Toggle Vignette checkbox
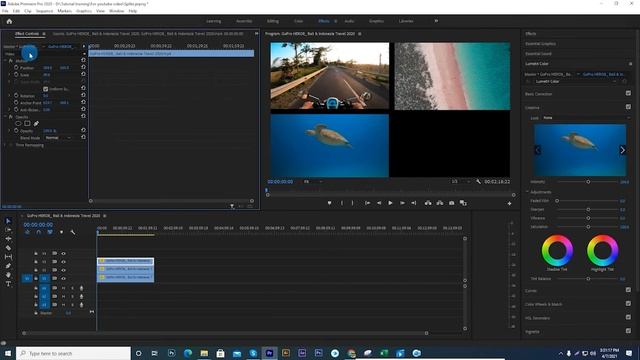Screen dimensions: 640x360 [x=628, y=331]
